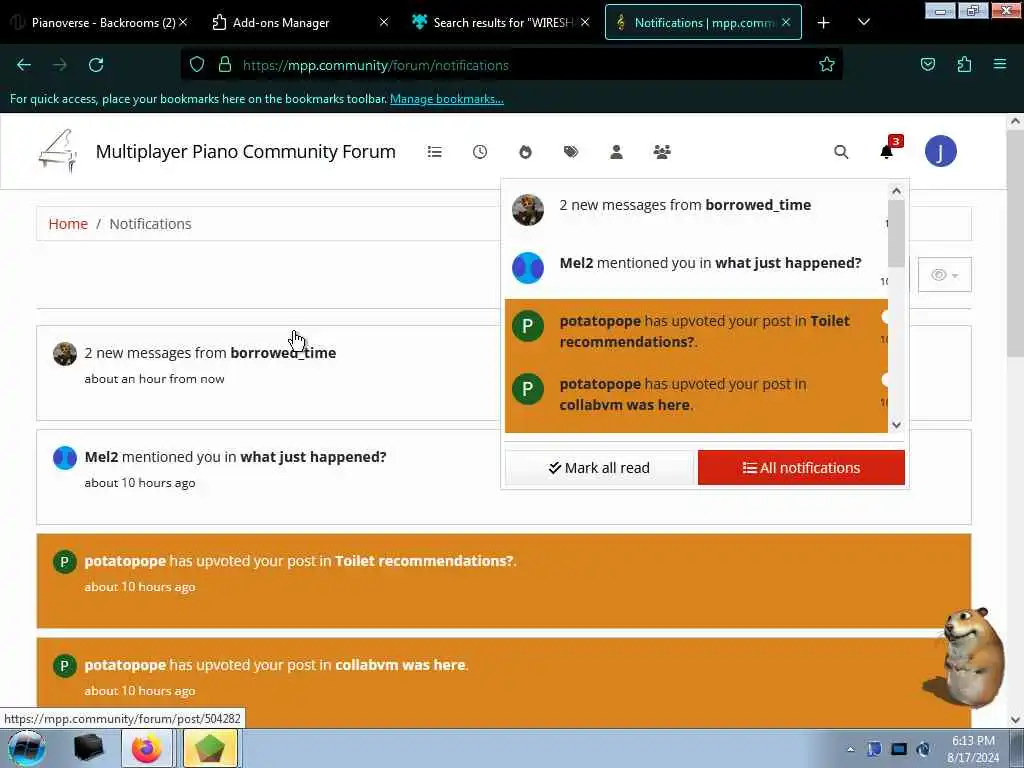The height and width of the screenshot is (768, 1024).
Task: Show hidden system tray icons
Action: pos(850,749)
